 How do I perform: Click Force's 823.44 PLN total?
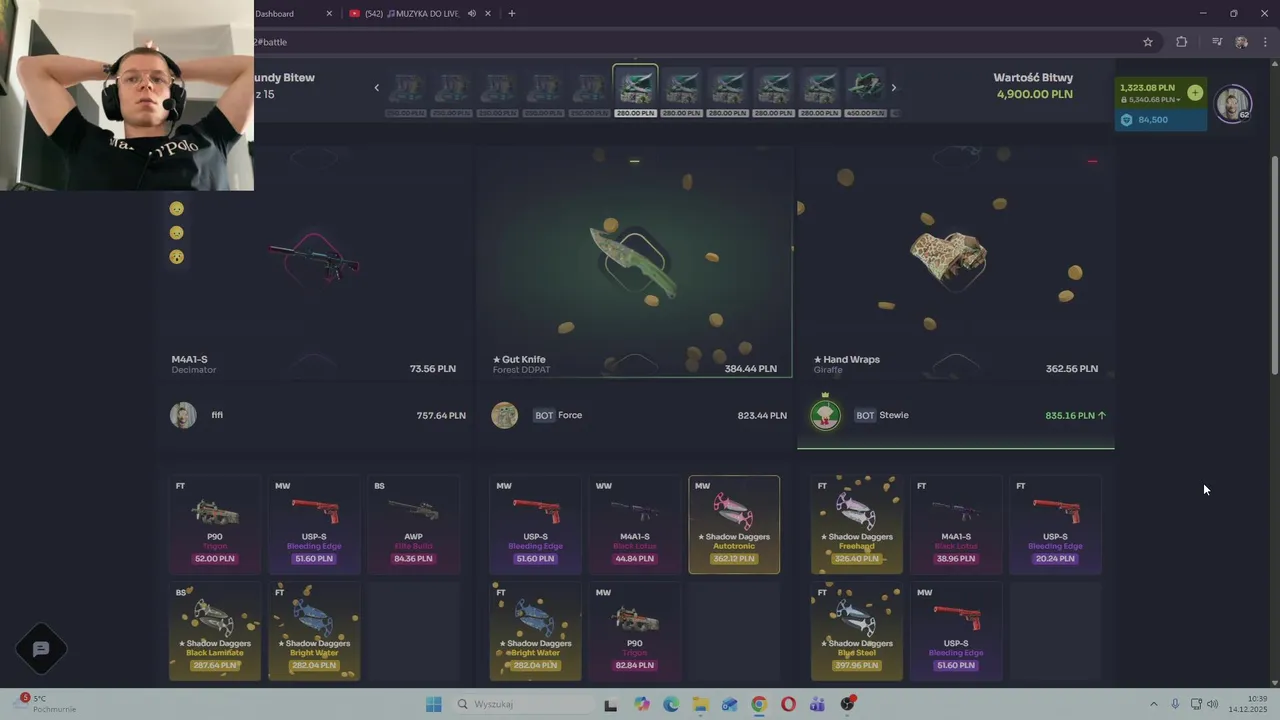pyautogui.click(x=762, y=415)
